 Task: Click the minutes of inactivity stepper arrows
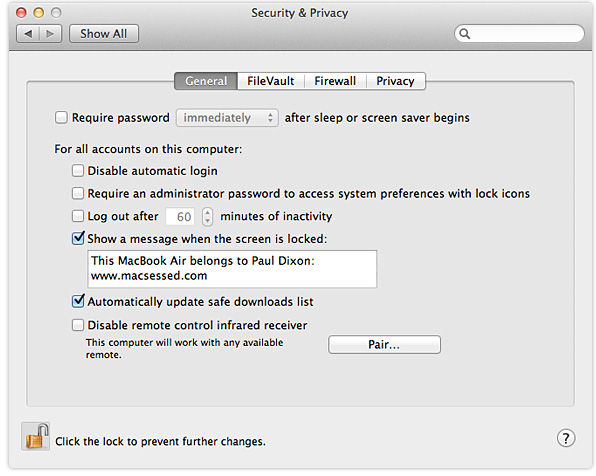208,217
